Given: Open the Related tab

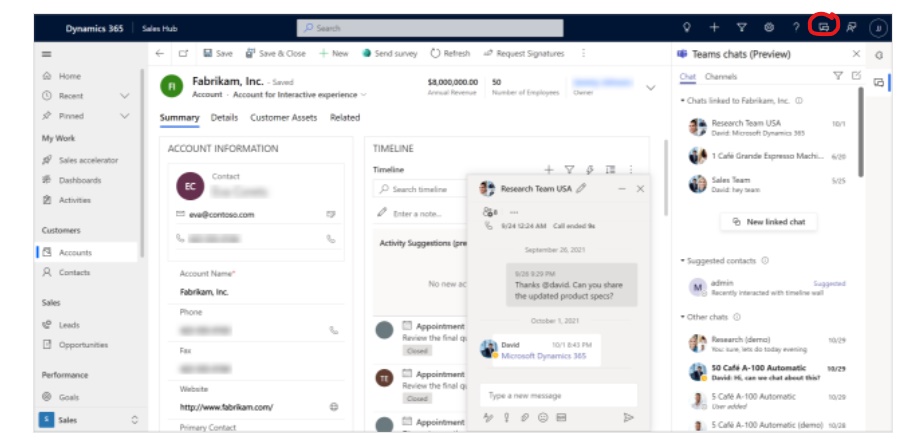Looking at the screenshot, I should [x=345, y=117].
